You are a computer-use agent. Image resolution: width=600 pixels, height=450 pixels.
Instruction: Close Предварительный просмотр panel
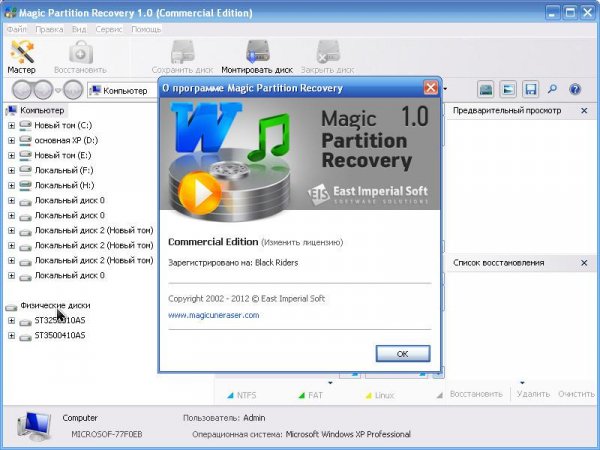[x=584, y=111]
